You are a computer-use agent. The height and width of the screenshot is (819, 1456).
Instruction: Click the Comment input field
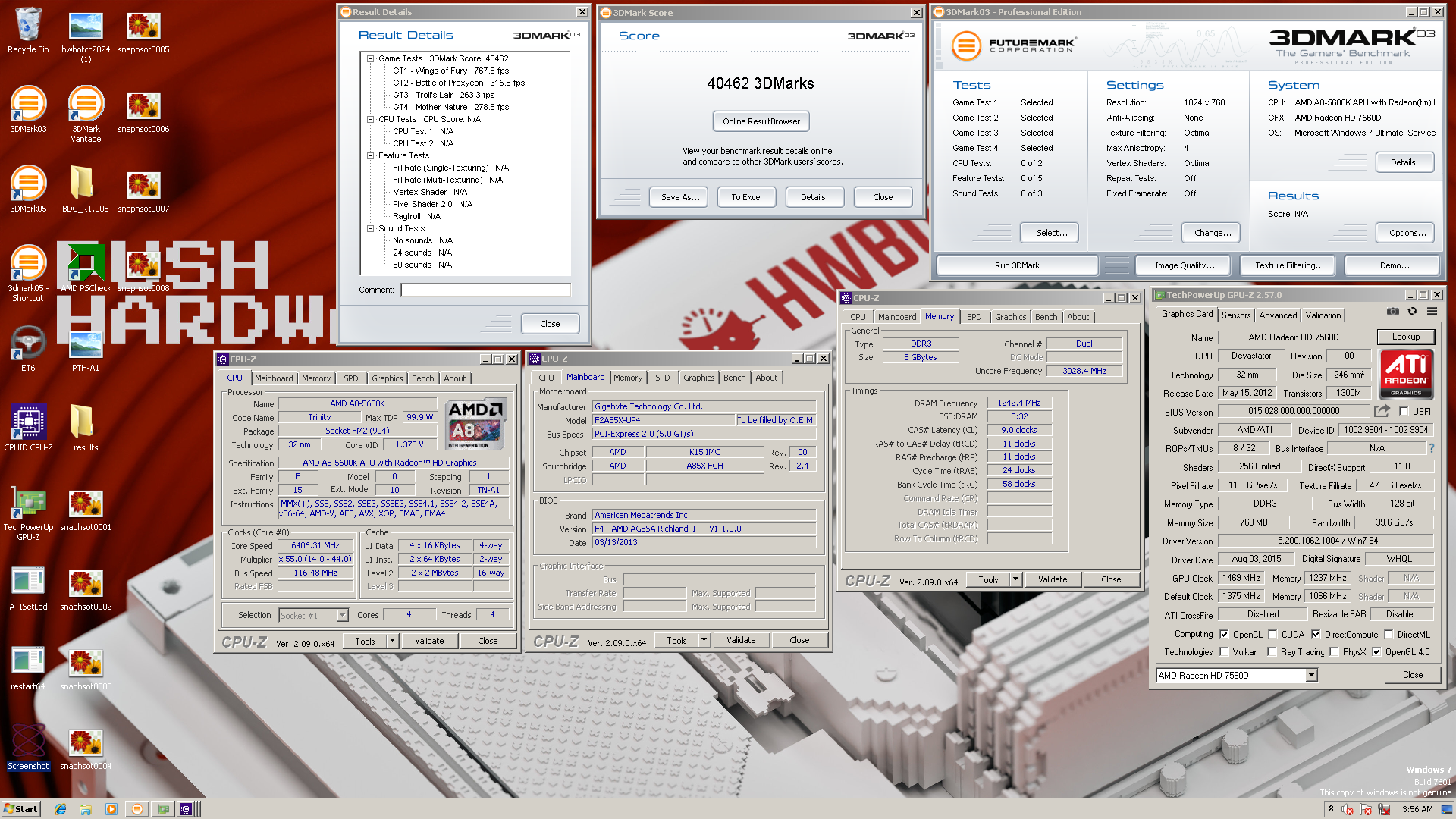point(485,290)
